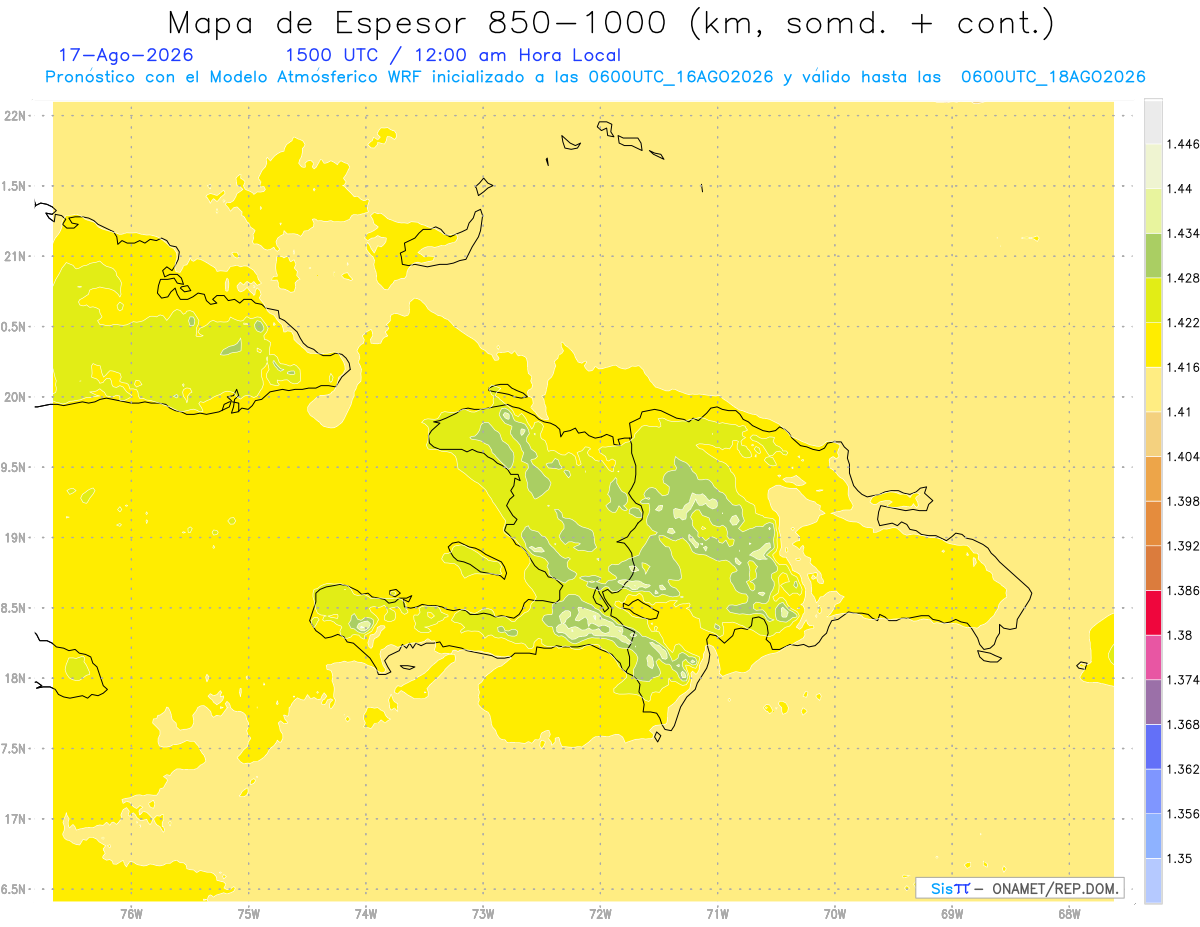Click the latitude label '21N'

(16, 257)
